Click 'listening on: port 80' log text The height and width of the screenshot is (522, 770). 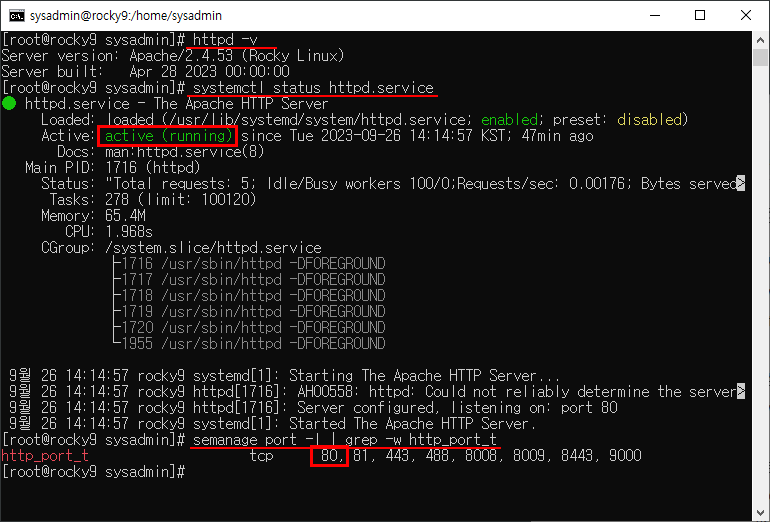(x=534, y=408)
